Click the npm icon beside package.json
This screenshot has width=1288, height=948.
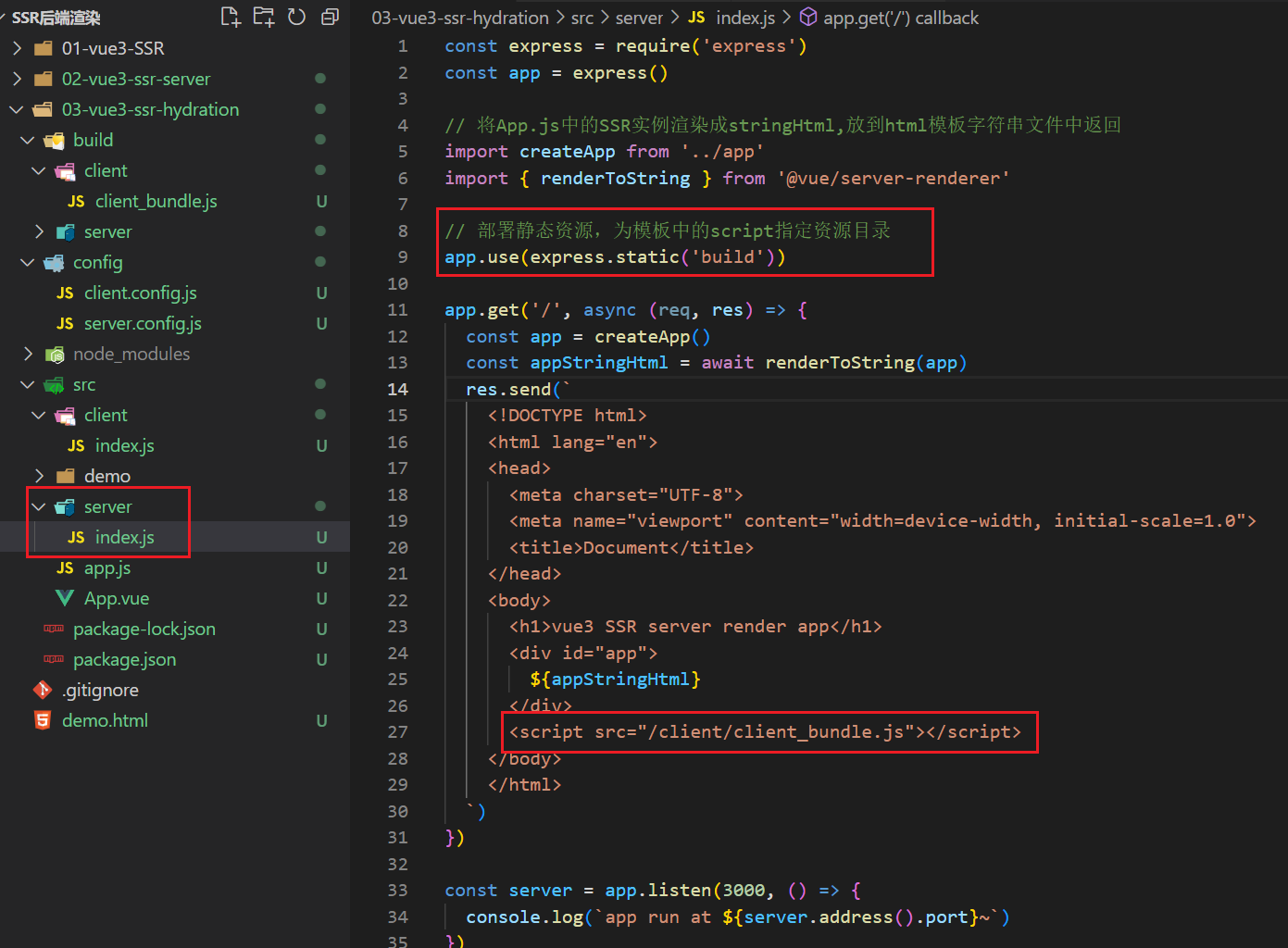click(x=54, y=659)
